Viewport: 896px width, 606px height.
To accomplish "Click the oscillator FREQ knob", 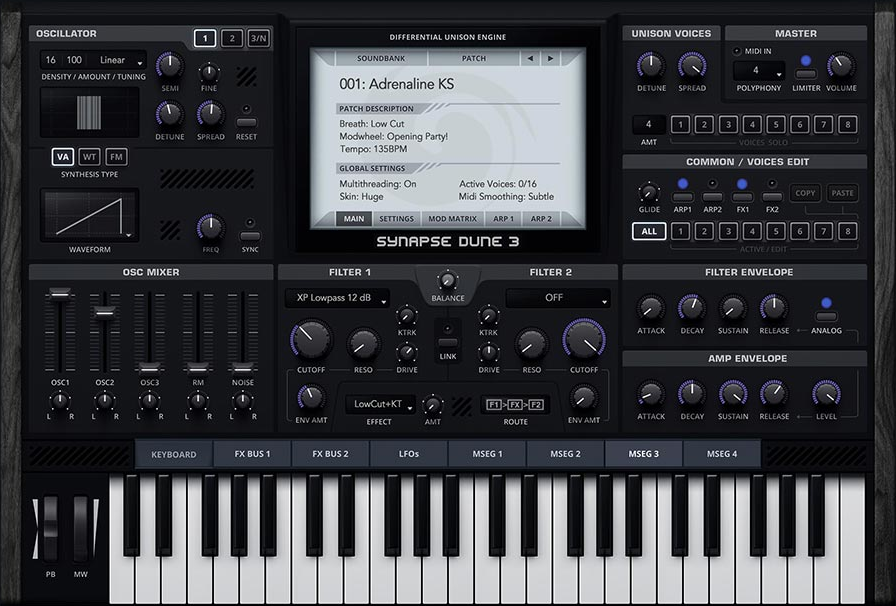I will [x=210, y=228].
